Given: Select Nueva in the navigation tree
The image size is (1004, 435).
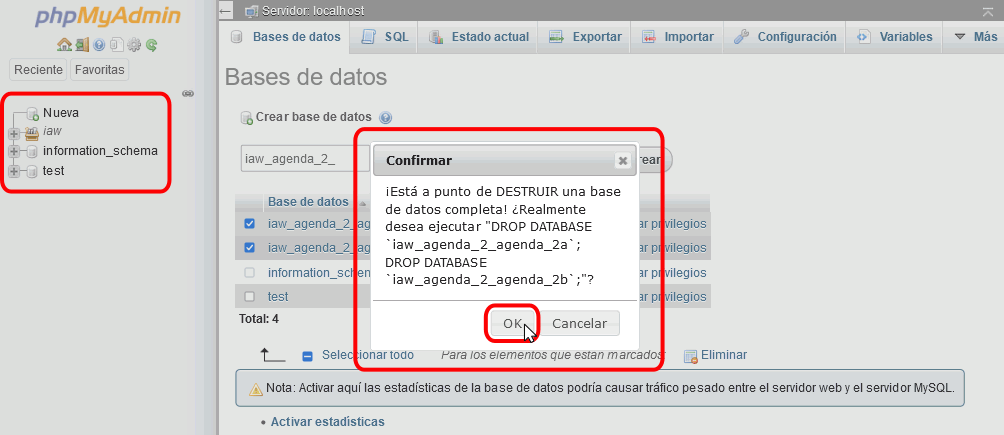Looking at the screenshot, I should pos(61,113).
